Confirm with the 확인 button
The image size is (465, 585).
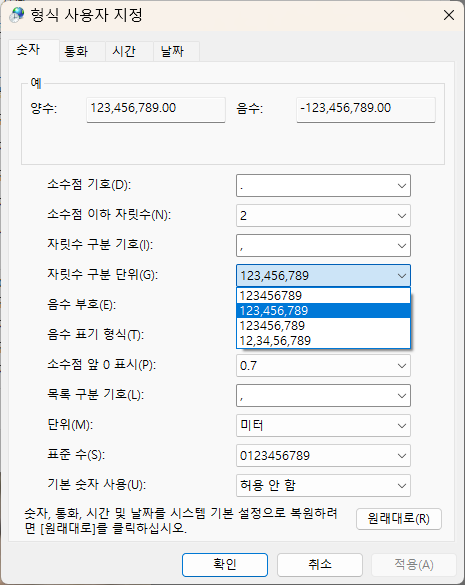click(x=225, y=564)
